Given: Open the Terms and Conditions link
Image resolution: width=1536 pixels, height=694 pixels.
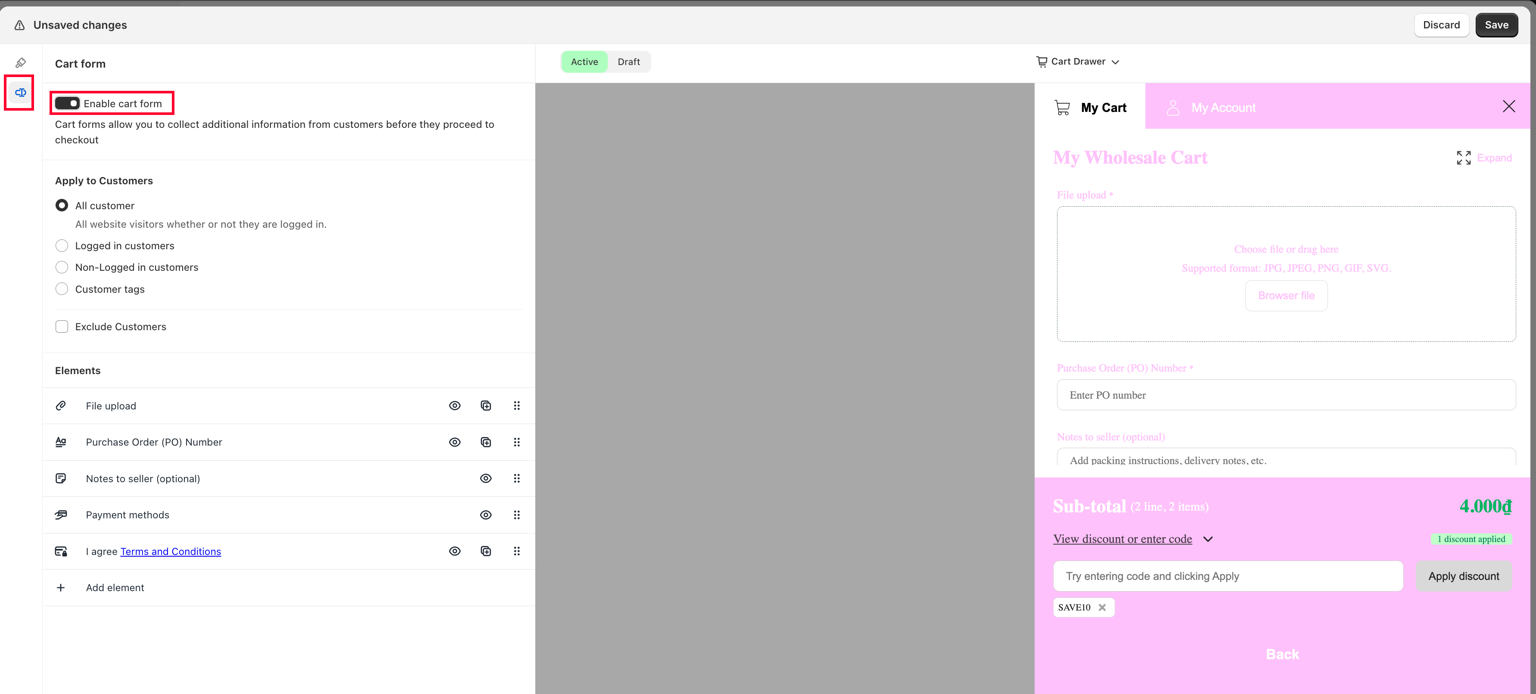Looking at the screenshot, I should [x=170, y=552].
